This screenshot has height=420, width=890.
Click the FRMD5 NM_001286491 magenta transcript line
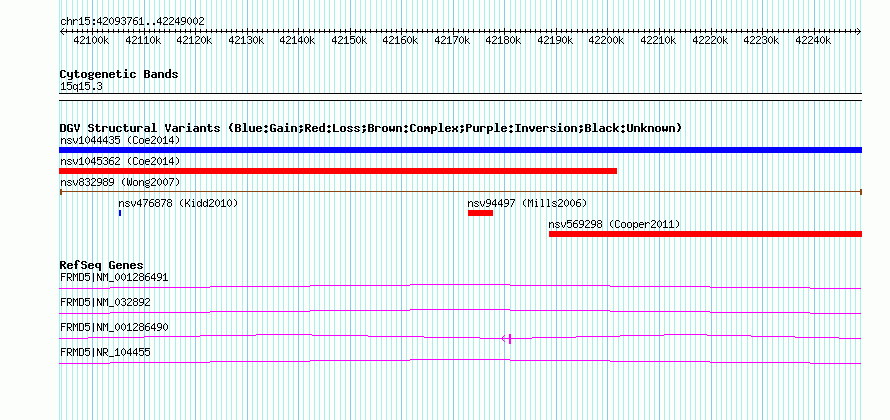(460, 286)
